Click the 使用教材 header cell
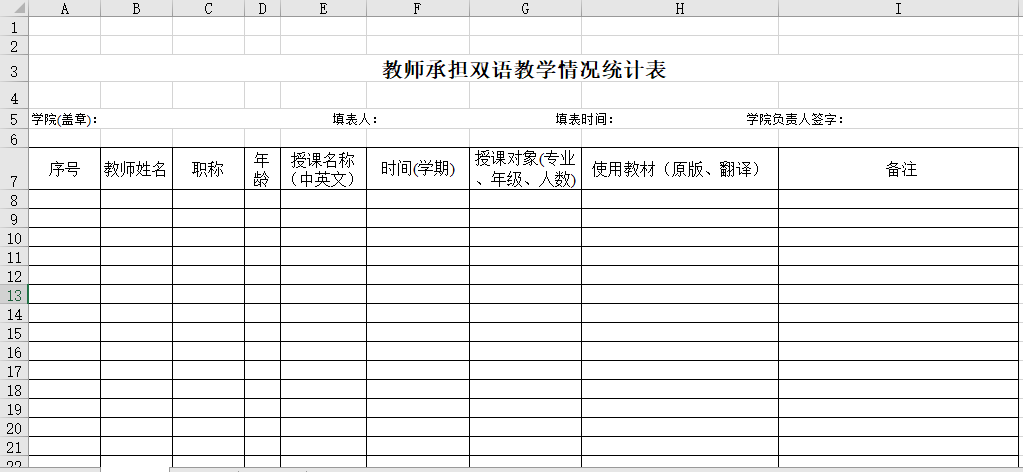Screen dimensions: 1023x472 click(680, 169)
